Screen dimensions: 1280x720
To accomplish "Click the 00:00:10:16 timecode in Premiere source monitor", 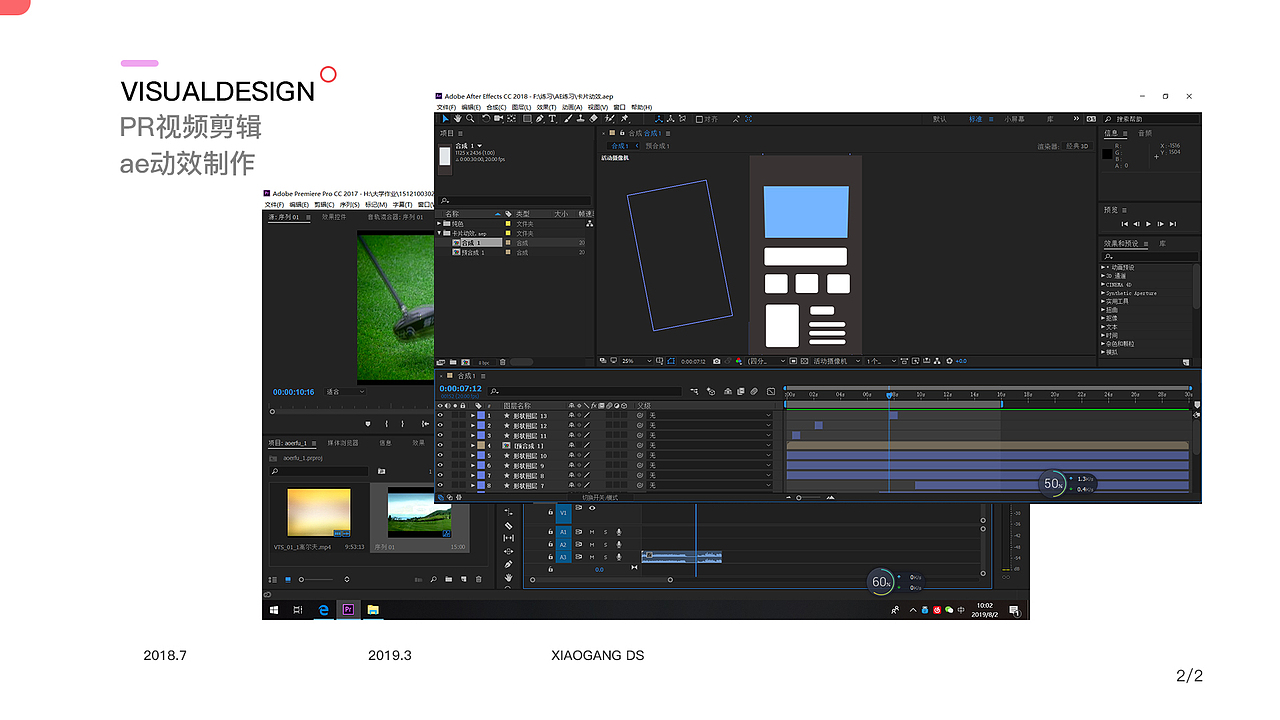I will 294,392.
